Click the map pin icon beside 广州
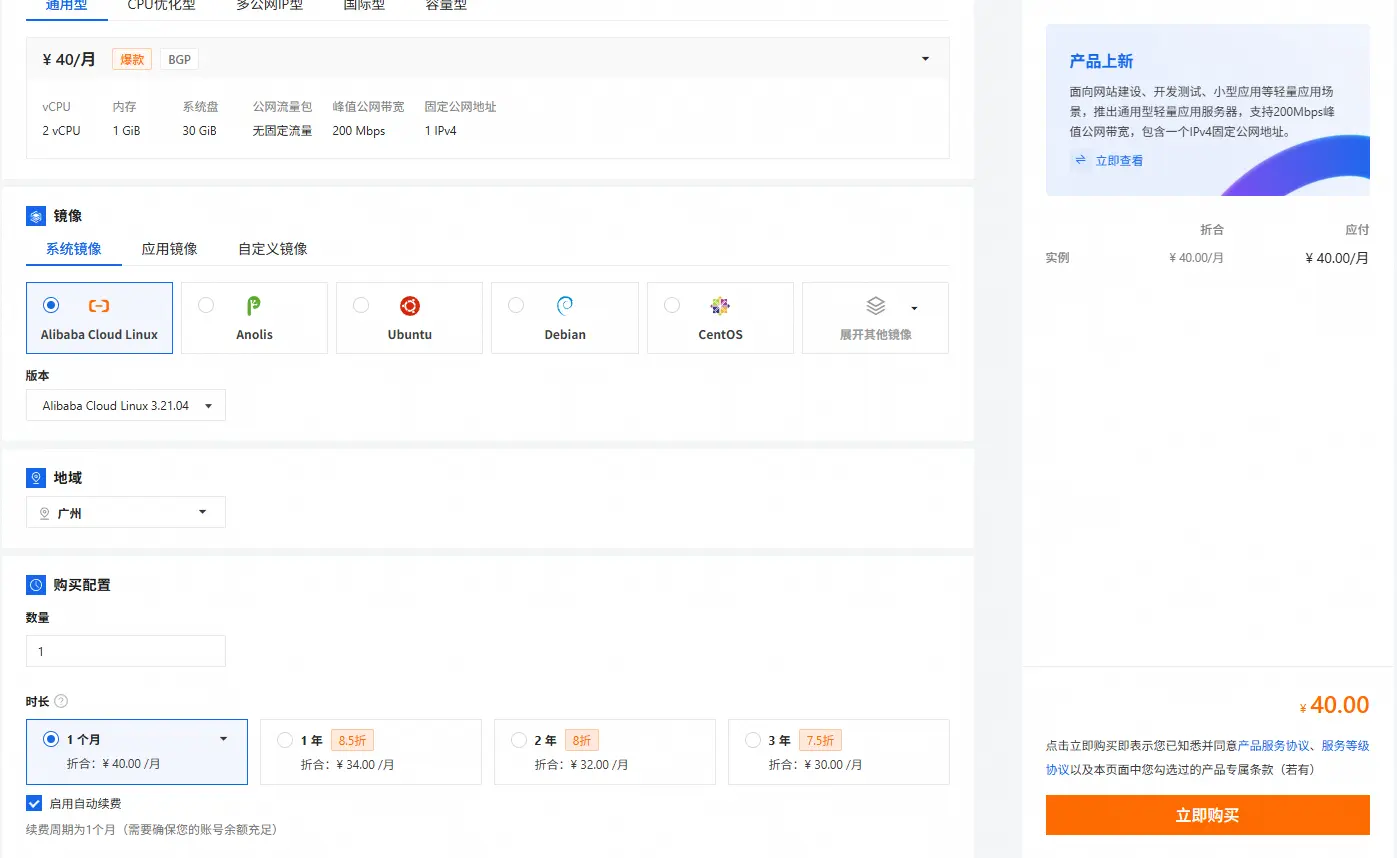Image resolution: width=1397 pixels, height=858 pixels. pyautogui.click(x=44, y=513)
